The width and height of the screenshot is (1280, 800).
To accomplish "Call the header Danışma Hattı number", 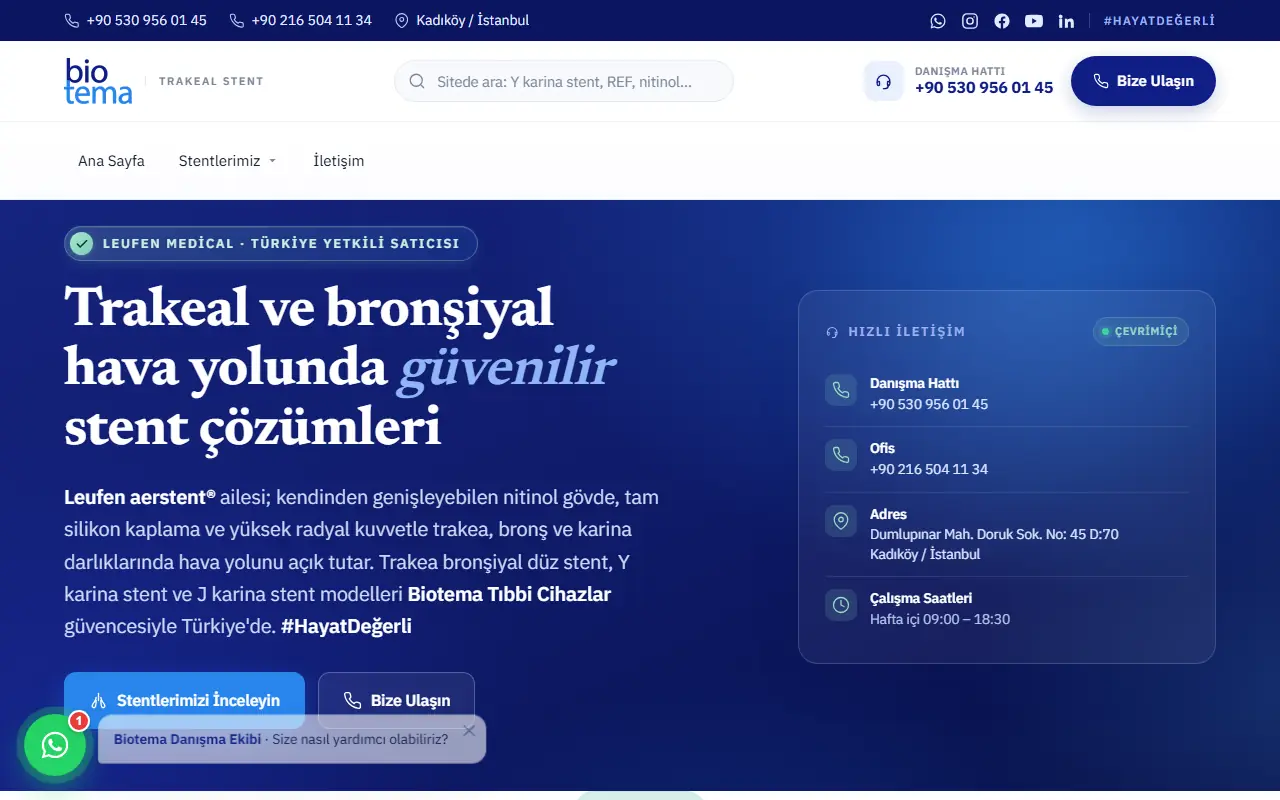I will click(x=984, y=88).
